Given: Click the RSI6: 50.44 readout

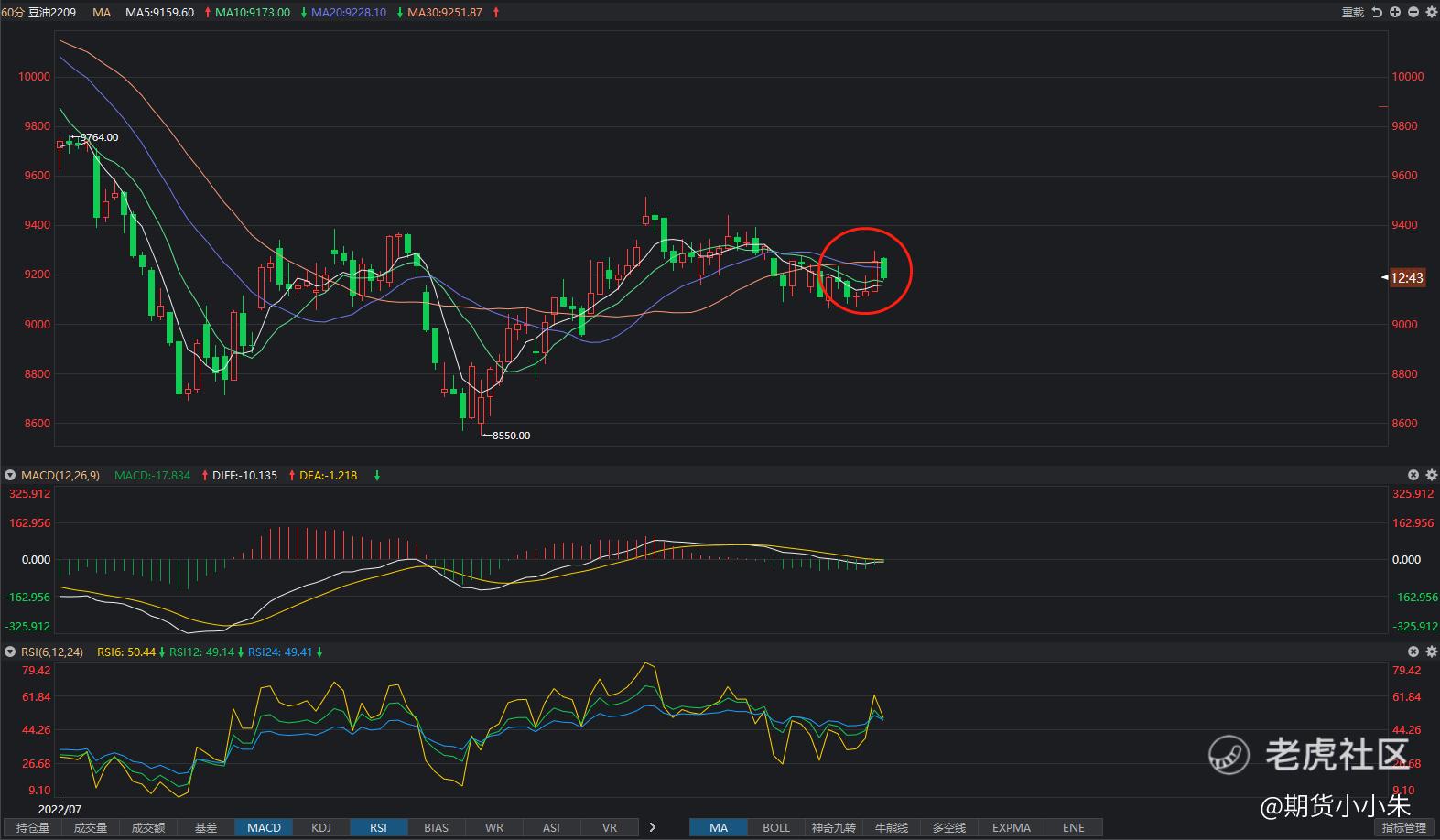Looking at the screenshot, I should 126,652.
